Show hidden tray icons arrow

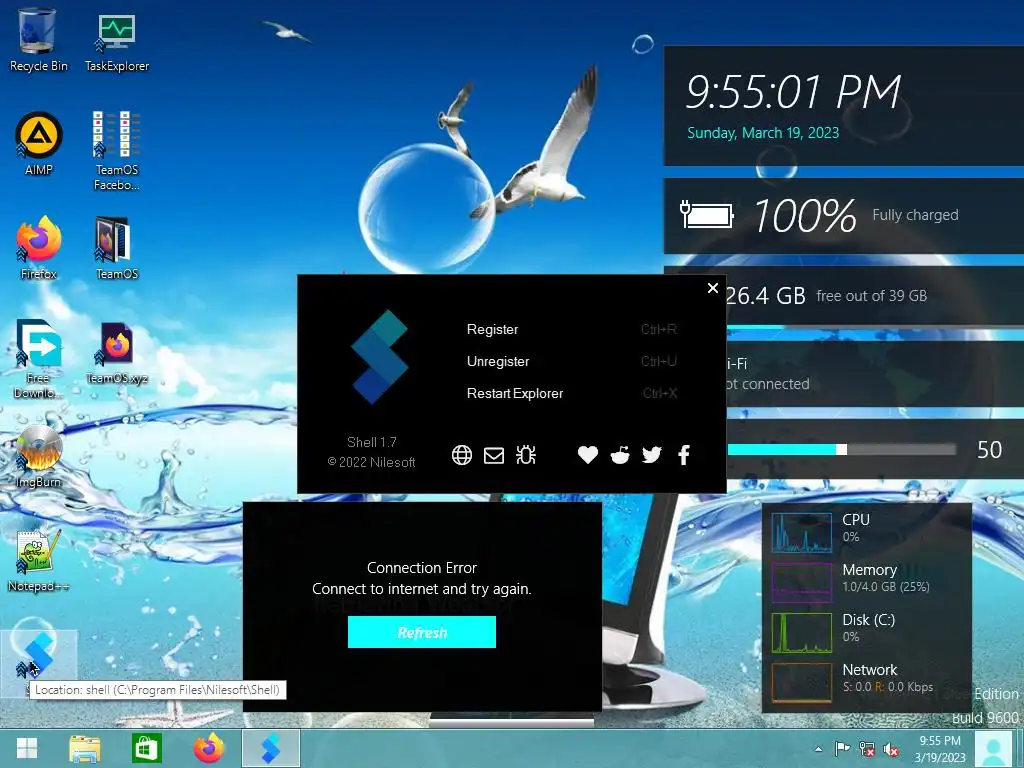(818, 749)
